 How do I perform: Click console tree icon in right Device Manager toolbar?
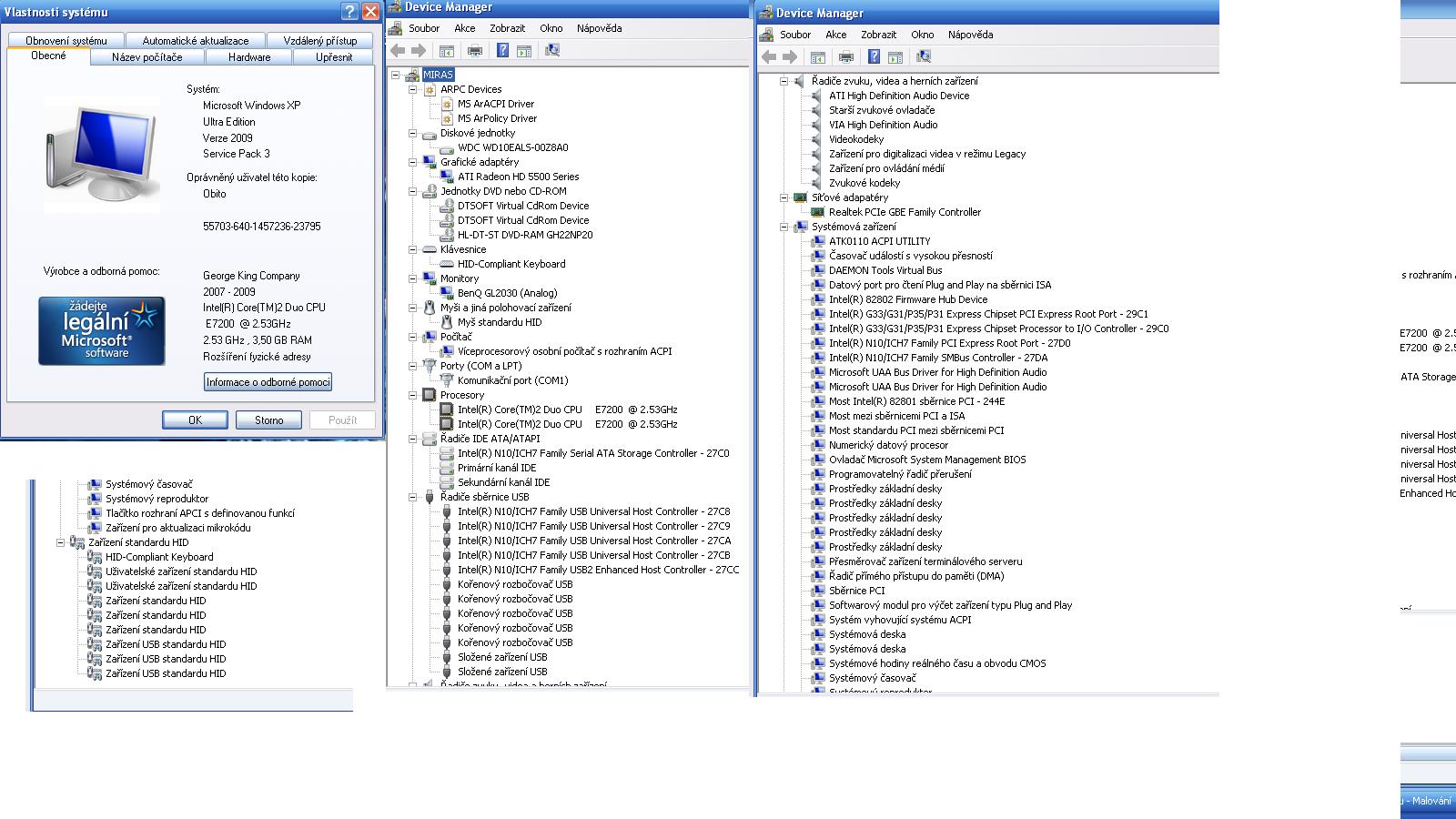tap(818, 57)
